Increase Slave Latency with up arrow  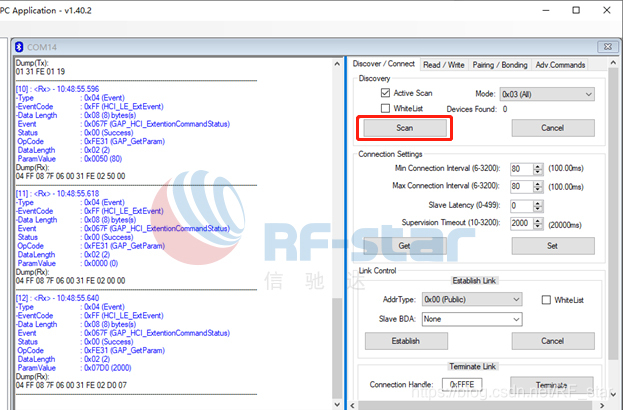click(538, 203)
